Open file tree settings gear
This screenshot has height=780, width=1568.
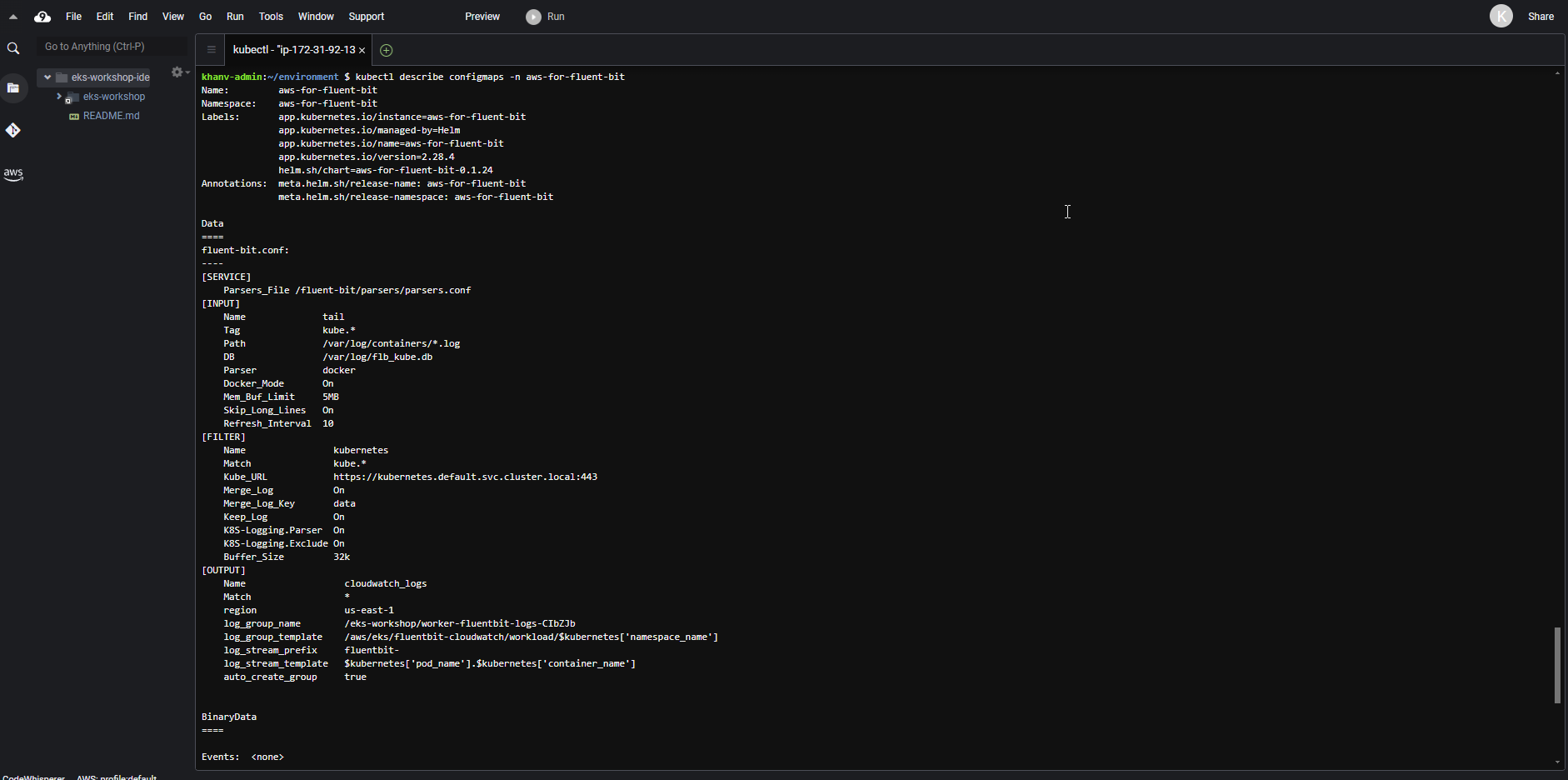tap(177, 72)
